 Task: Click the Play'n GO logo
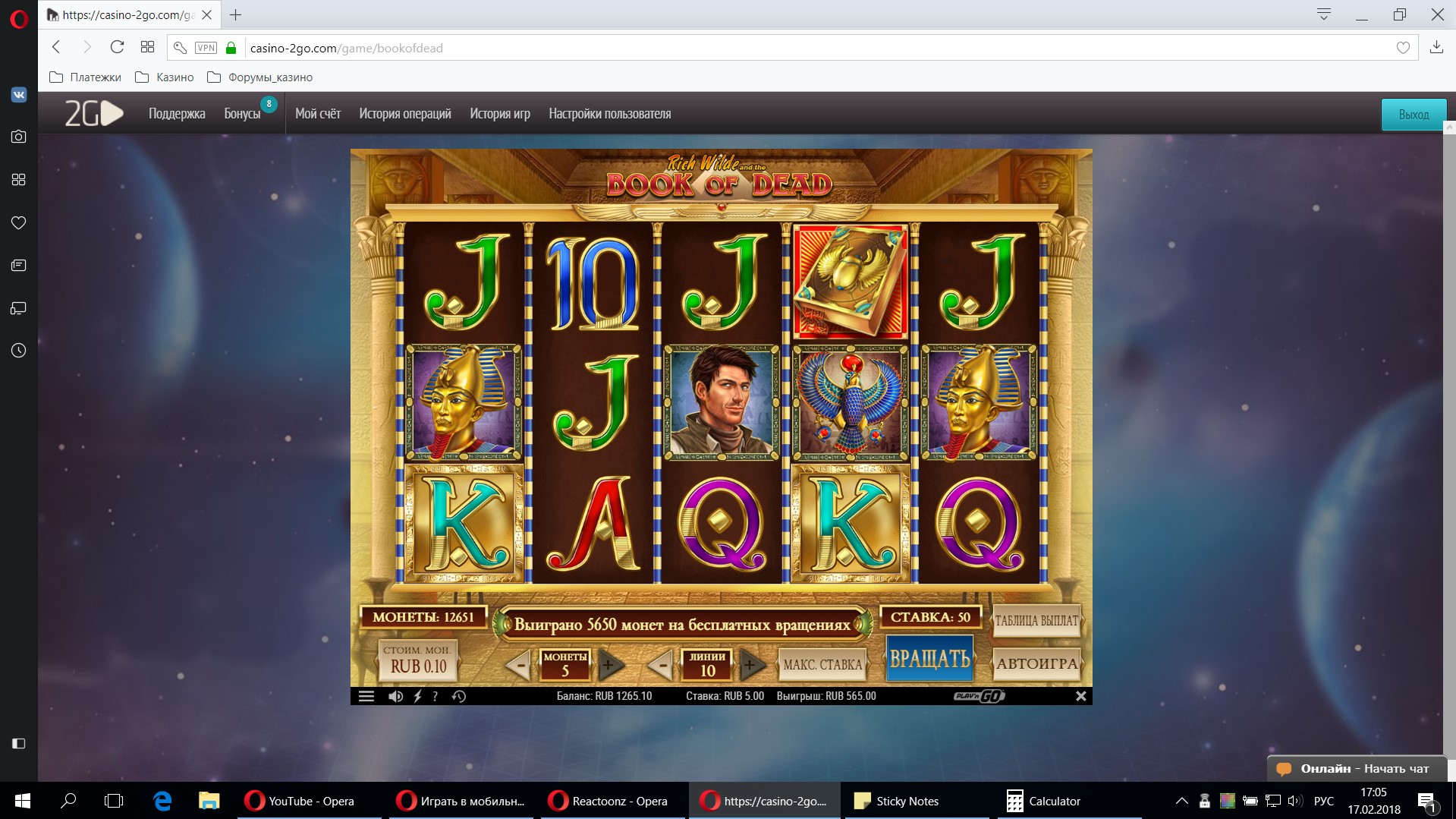pos(979,696)
